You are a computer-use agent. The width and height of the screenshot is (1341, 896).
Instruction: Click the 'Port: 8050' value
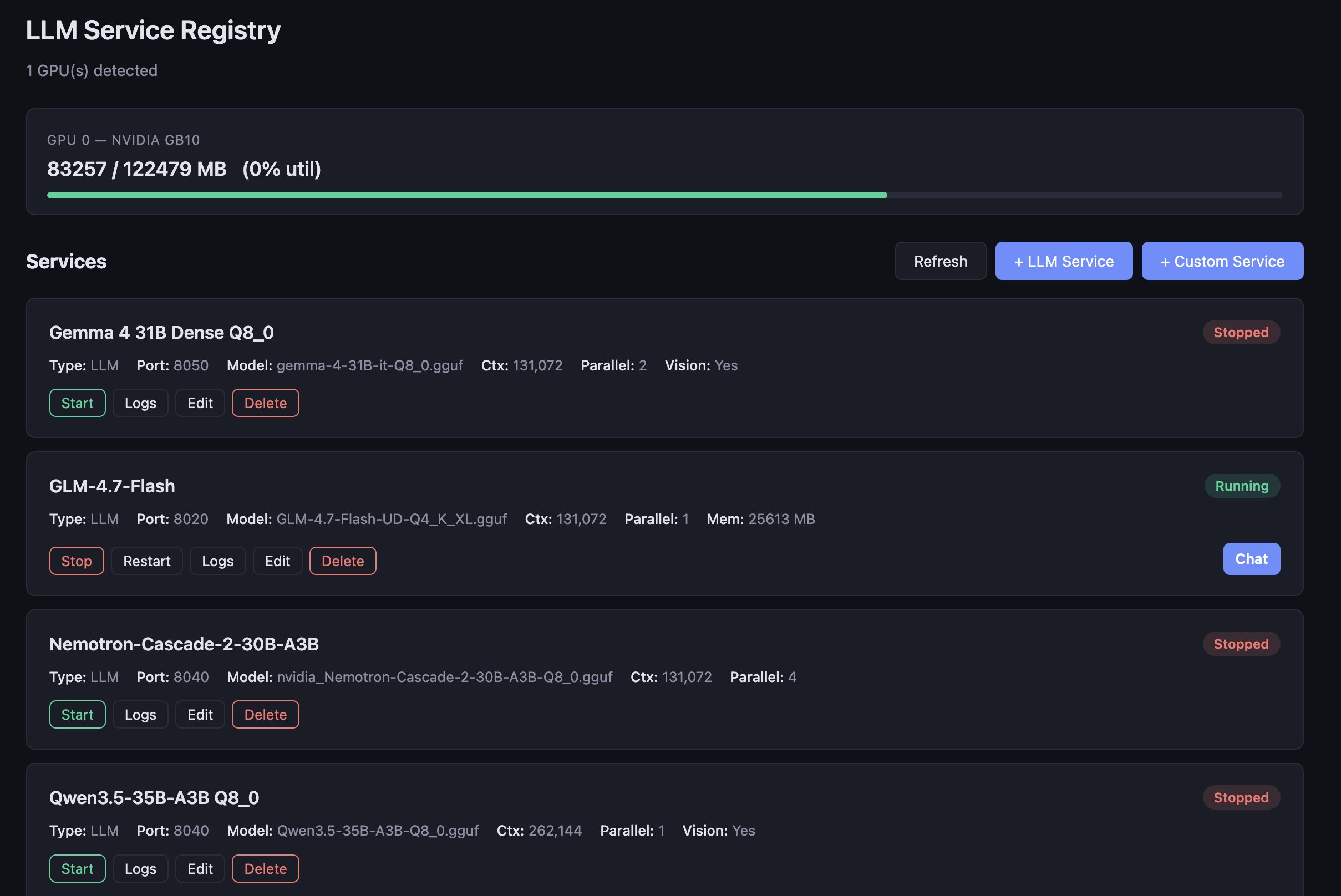click(x=172, y=365)
